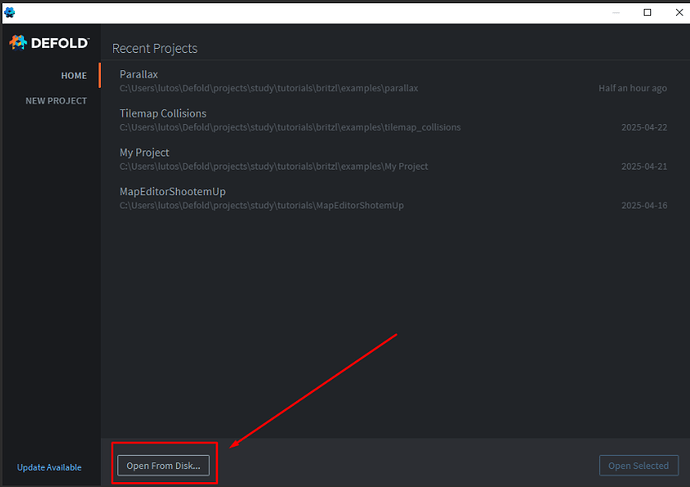Click the Open From Disk button

[x=163, y=465]
